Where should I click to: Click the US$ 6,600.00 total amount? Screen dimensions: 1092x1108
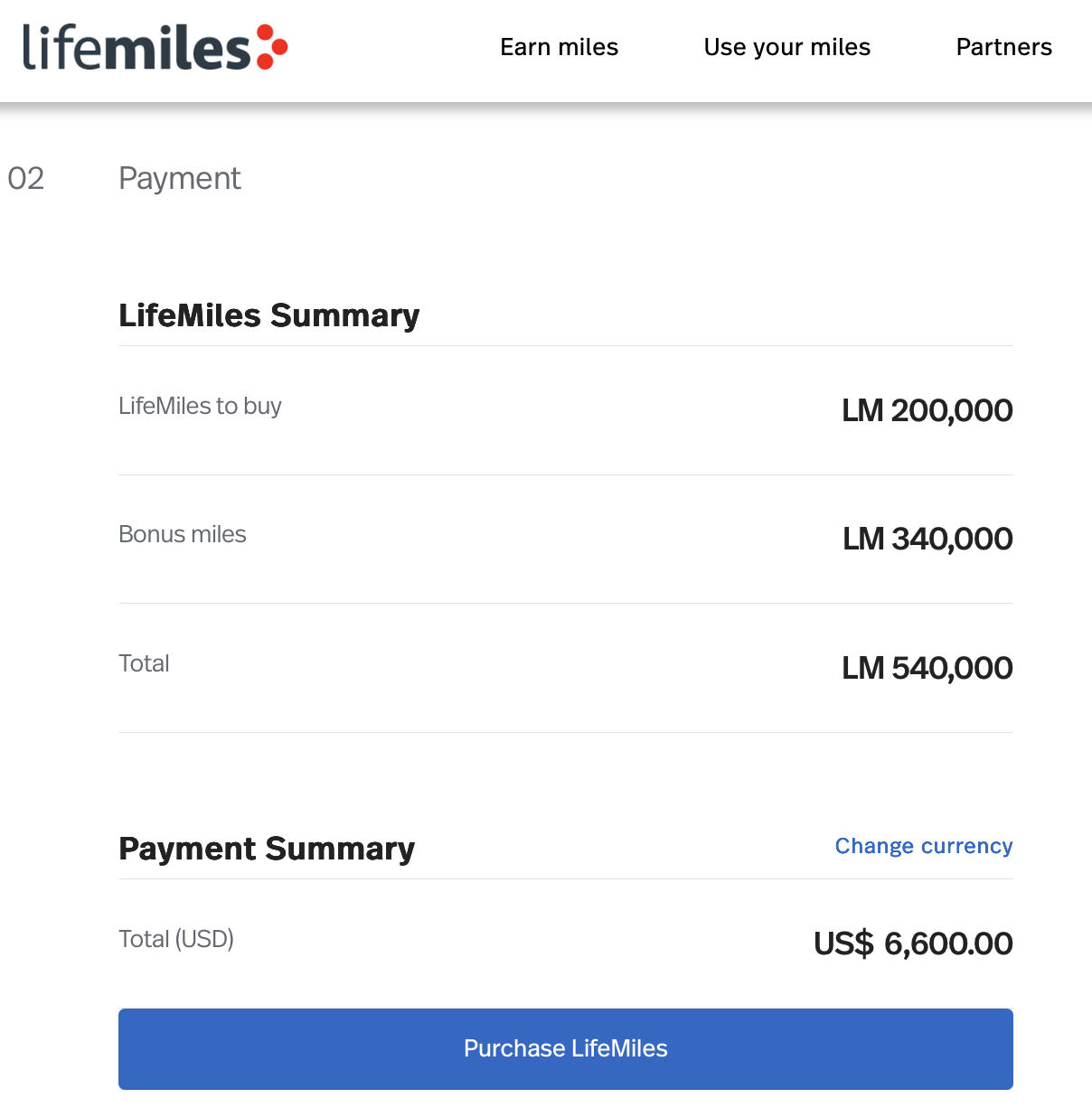[x=912, y=943]
